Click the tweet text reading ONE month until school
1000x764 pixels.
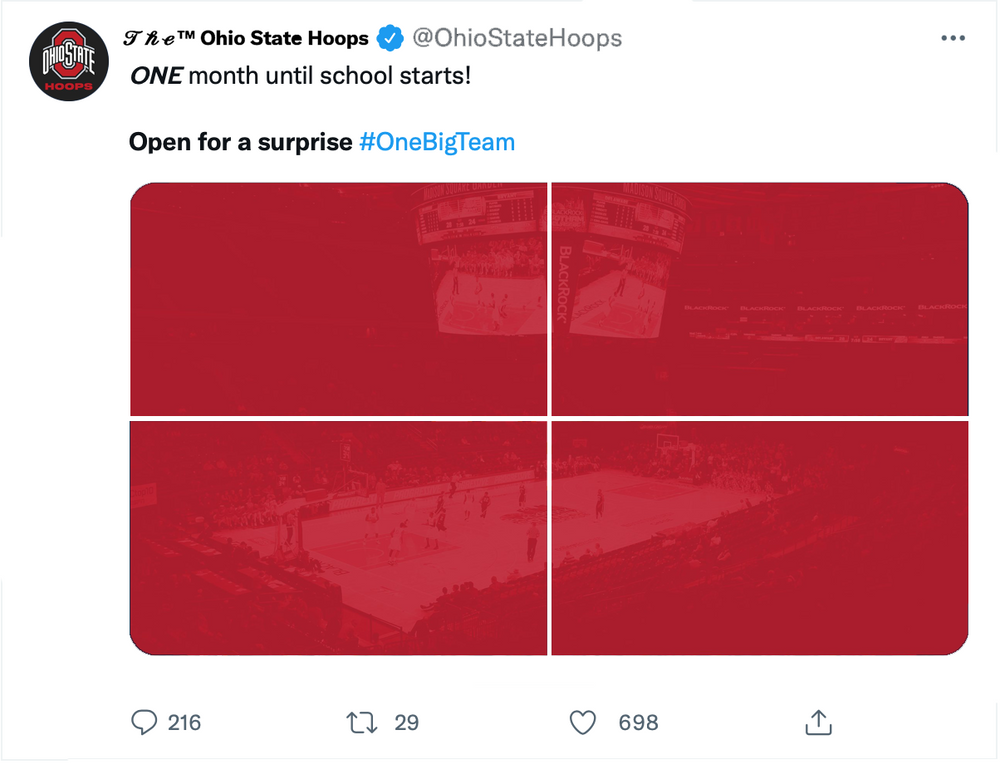click(300, 74)
